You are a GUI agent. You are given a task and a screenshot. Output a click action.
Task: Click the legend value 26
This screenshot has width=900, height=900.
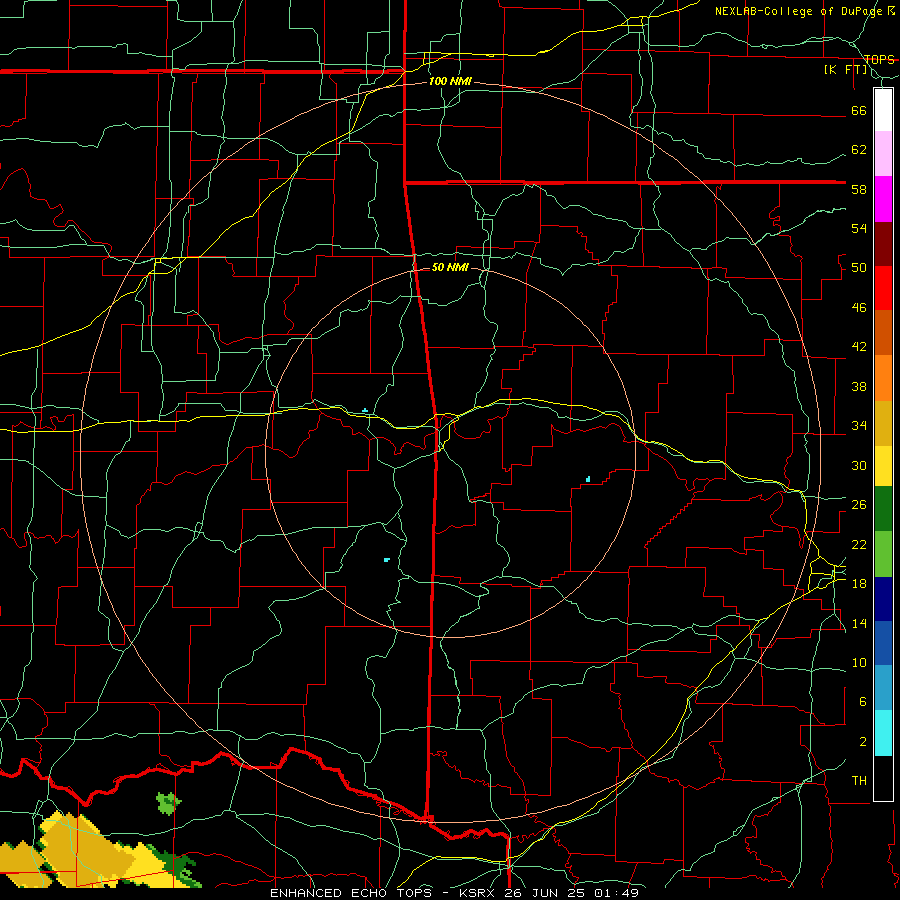[859, 505]
